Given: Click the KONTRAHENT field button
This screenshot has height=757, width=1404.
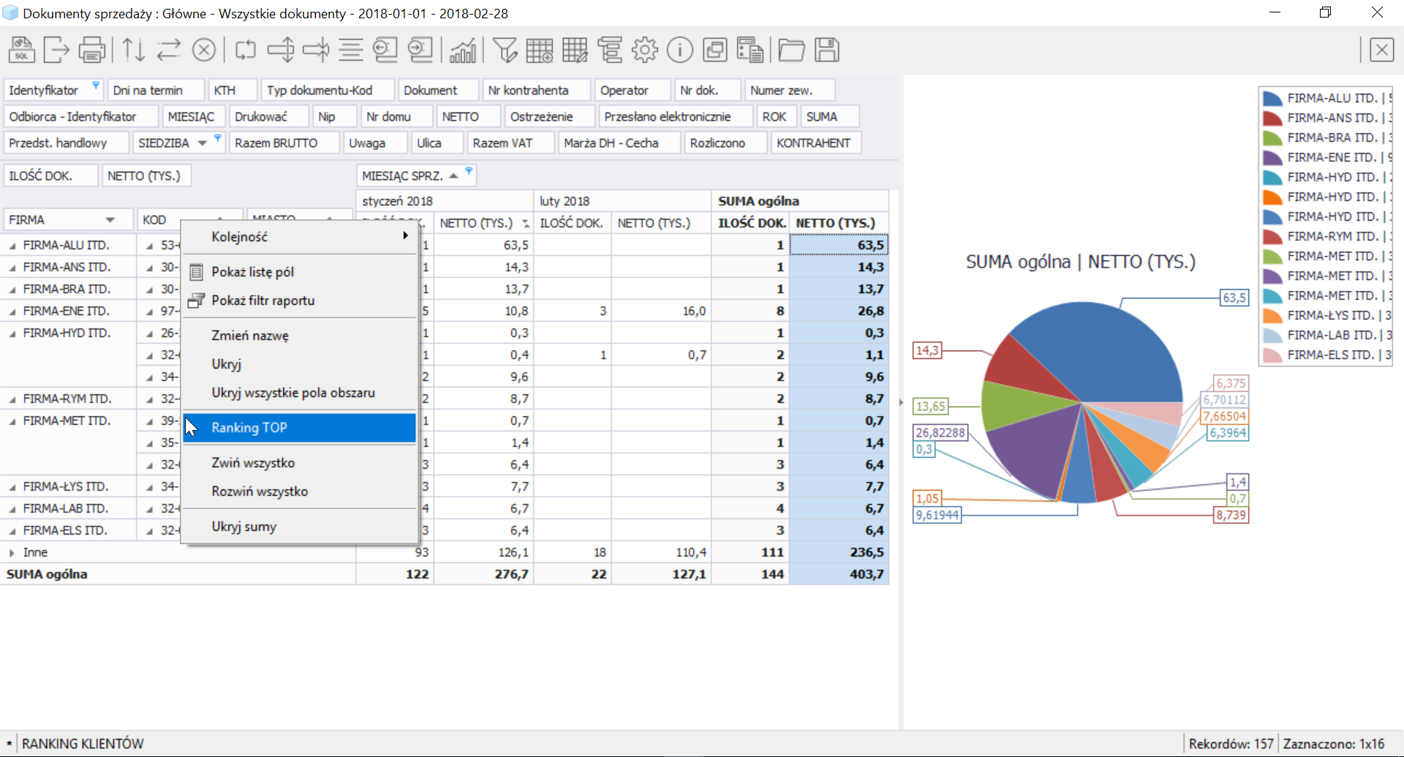Looking at the screenshot, I should pyautogui.click(x=814, y=143).
